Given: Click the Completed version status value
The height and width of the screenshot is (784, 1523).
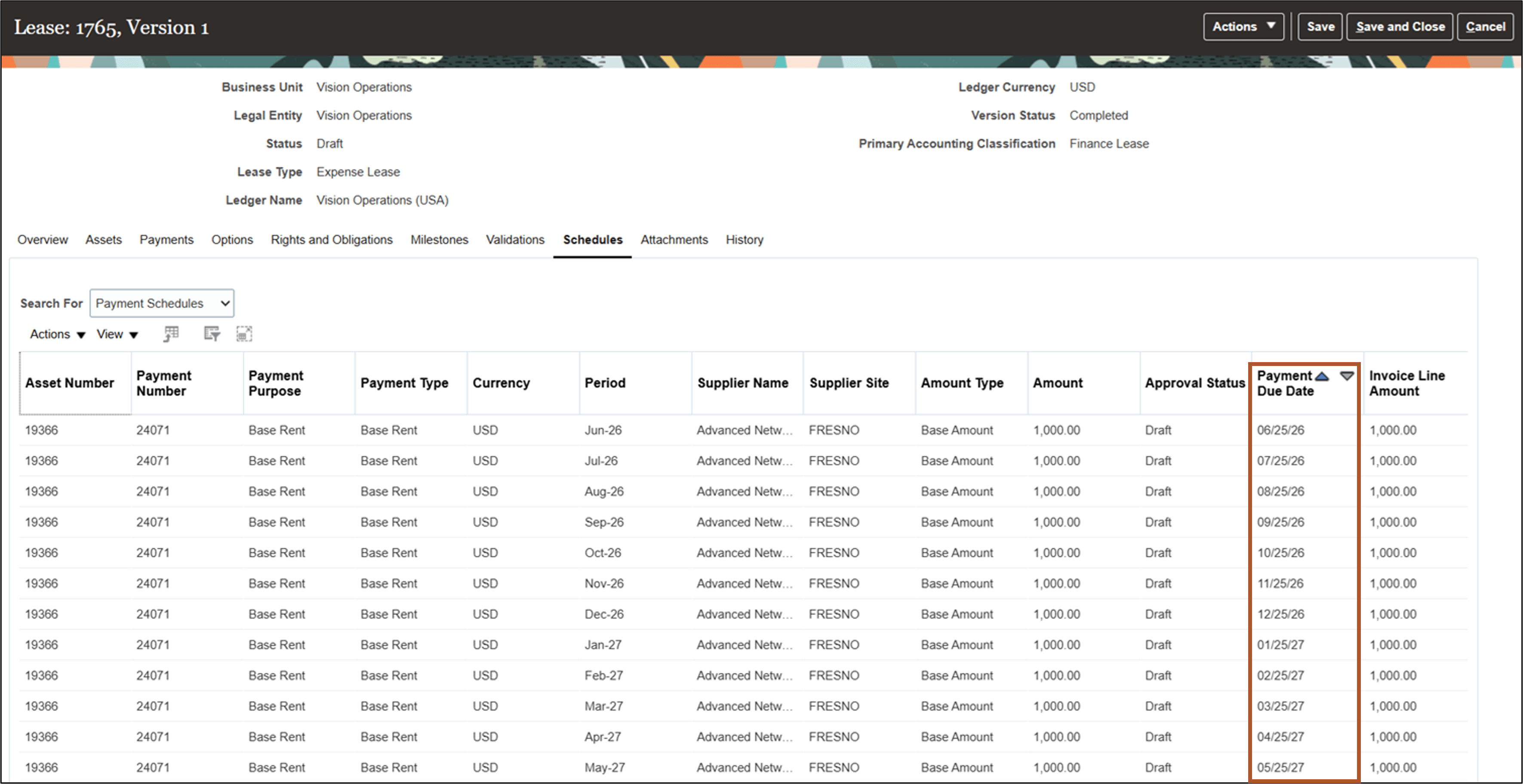Looking at the screenshot, I should coord(1098,115).
